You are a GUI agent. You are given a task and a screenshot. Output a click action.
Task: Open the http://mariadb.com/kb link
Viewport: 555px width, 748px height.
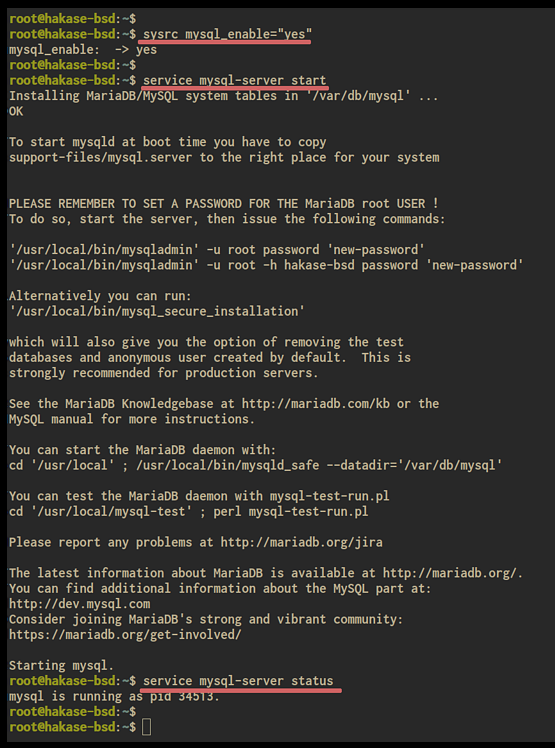(x=315, y=404)
